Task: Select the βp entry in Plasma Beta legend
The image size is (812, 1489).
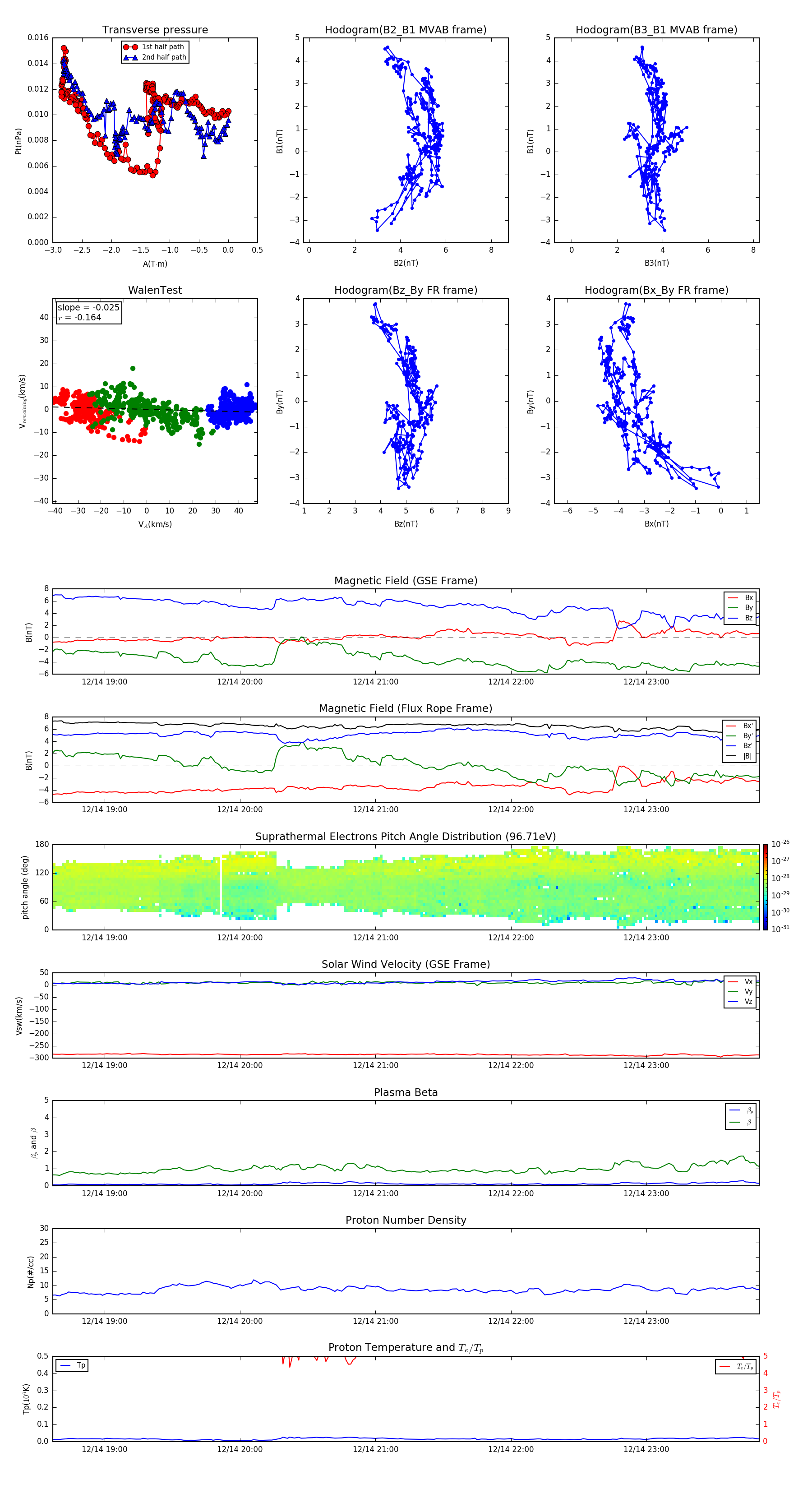Action: pyautogui.click(x=741, y=1110)
